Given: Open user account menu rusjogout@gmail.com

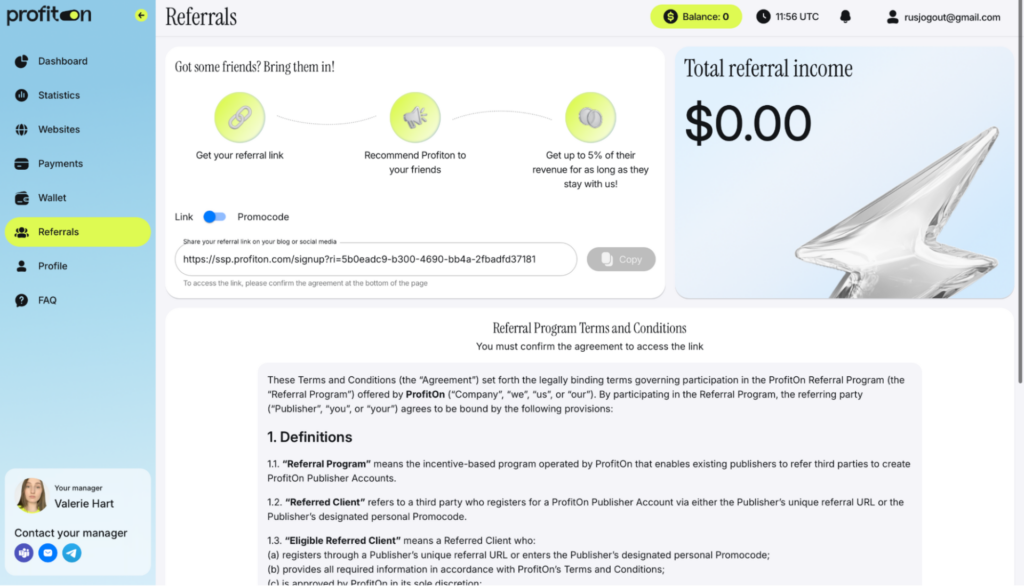Looking at the screenshot, I should pos(943,17).
